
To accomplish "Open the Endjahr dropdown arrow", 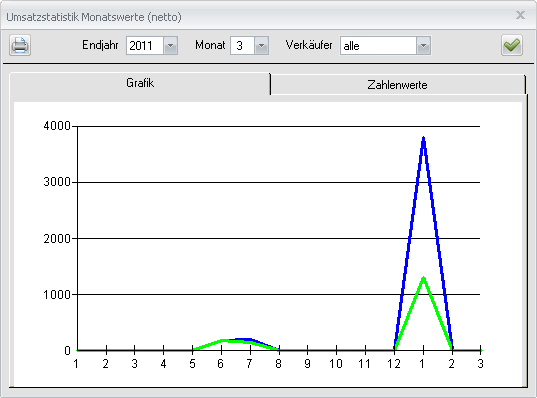I will pos(171,46).
